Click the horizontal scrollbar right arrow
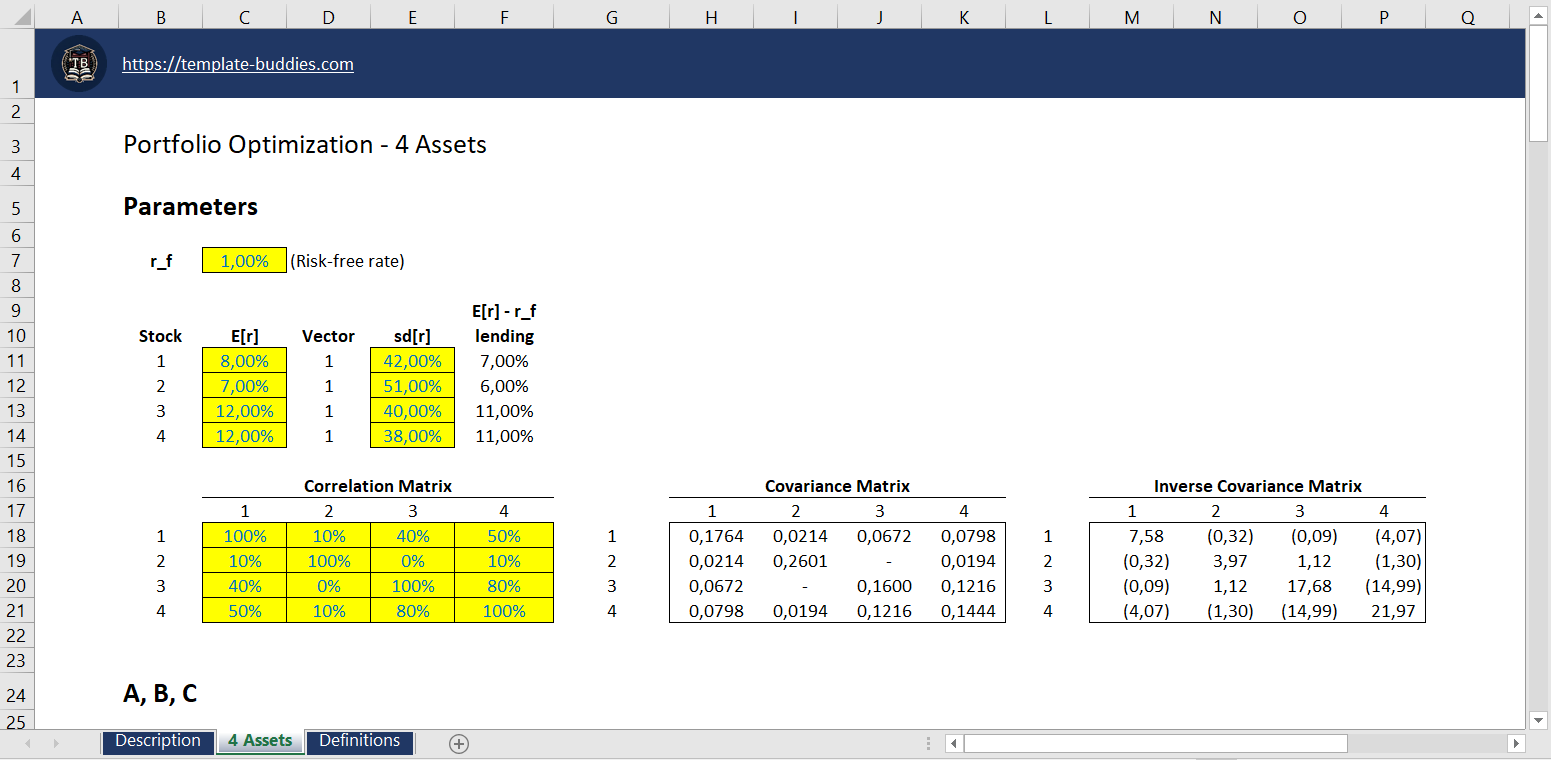Image resolution: width=1551 pixels, height=760 pixels. tap(1516, 743)
